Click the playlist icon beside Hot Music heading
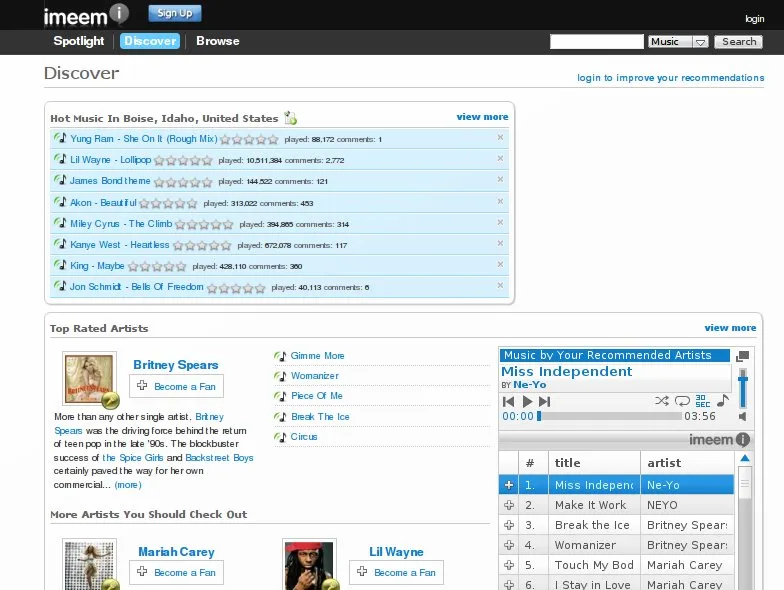This screenshot has height=590, width=784. [290, 118]
